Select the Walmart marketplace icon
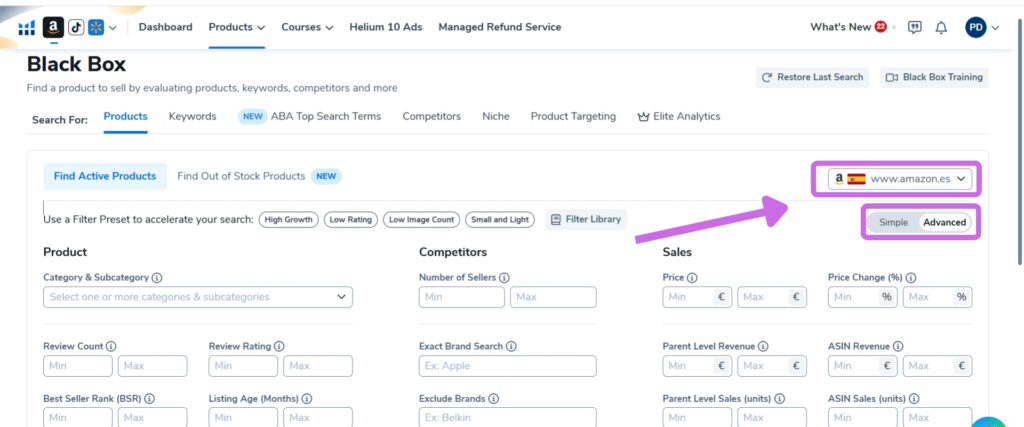 tap(96, 27)
